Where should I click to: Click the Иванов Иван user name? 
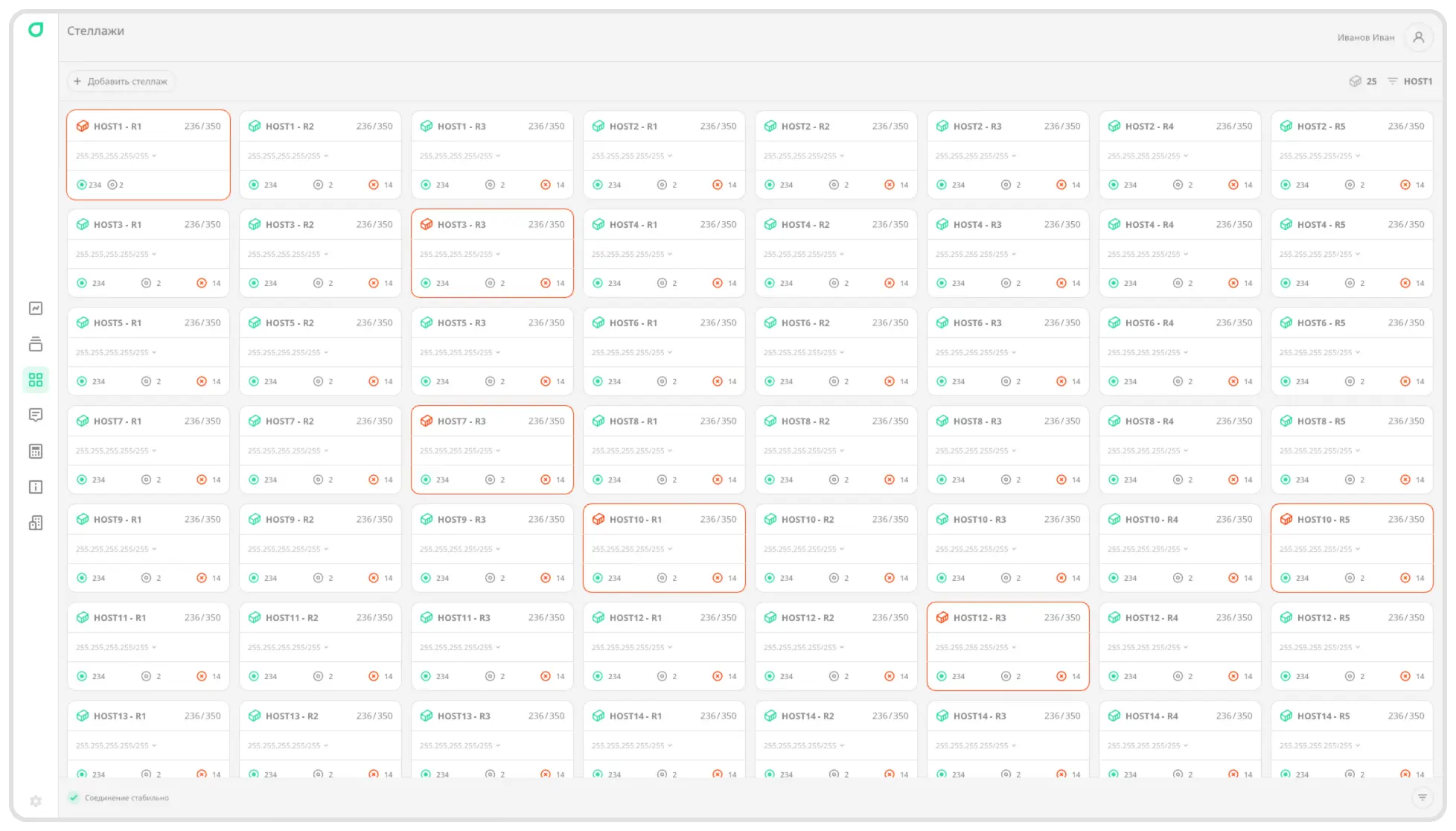tap(1365, 37)
